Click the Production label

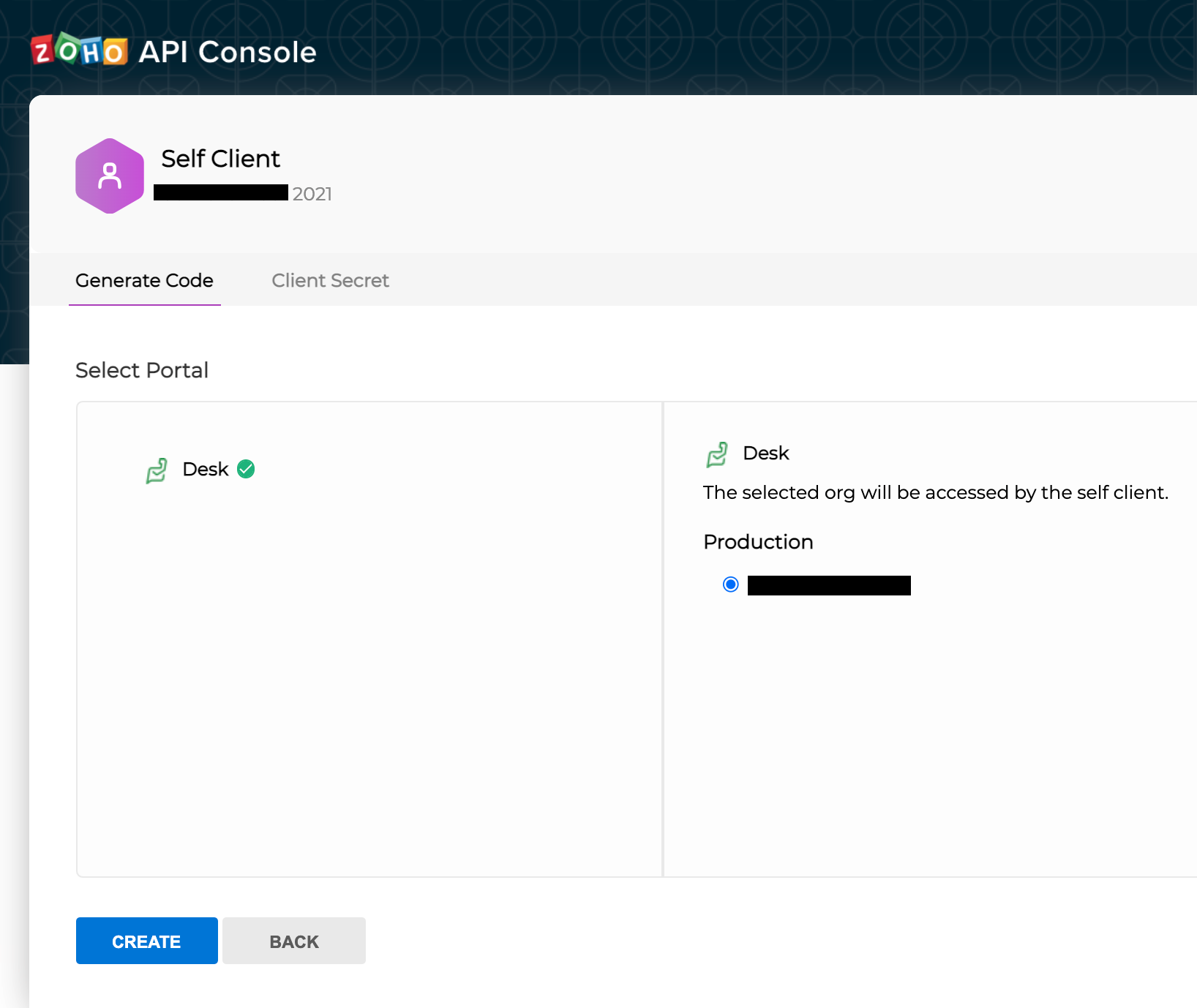(758, 542)
